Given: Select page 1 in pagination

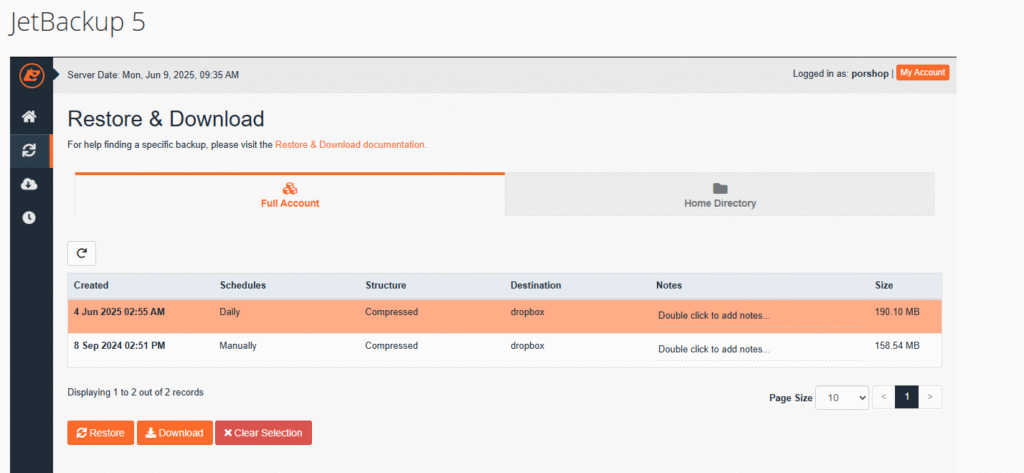Looking at the screenshot, I should (906, 397).
